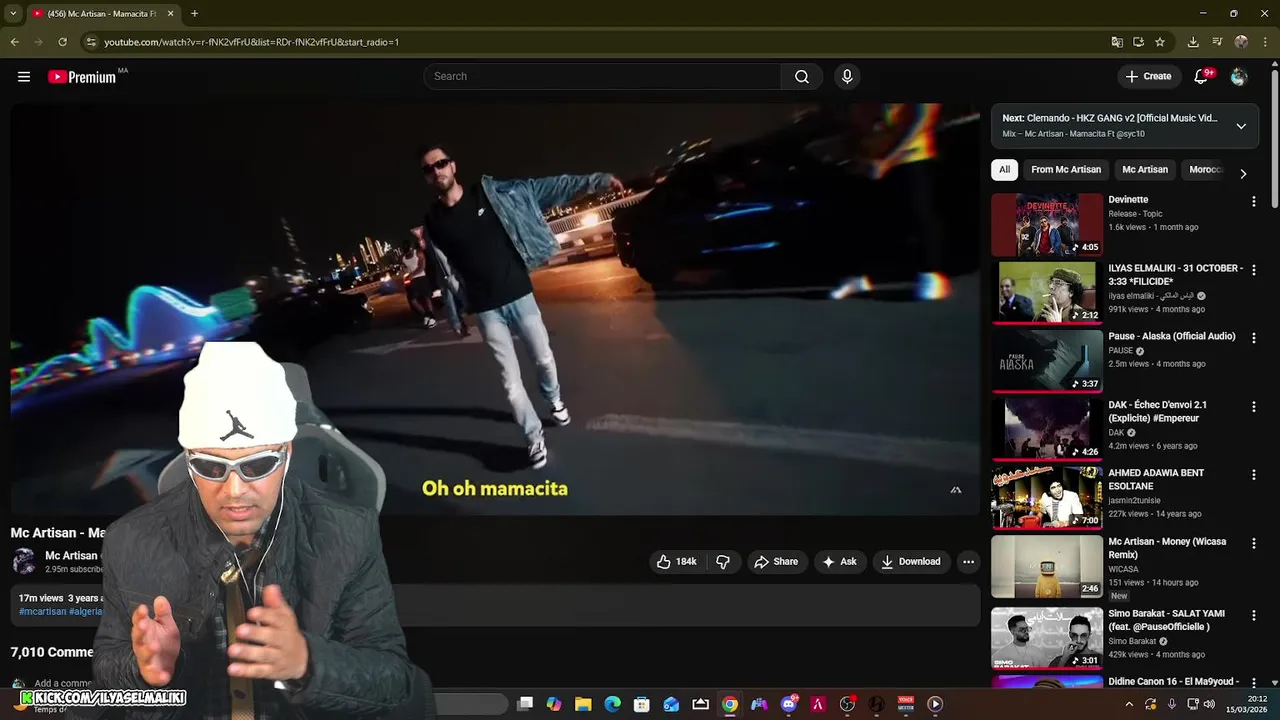Like the video with 184k likes

(677, 562)
